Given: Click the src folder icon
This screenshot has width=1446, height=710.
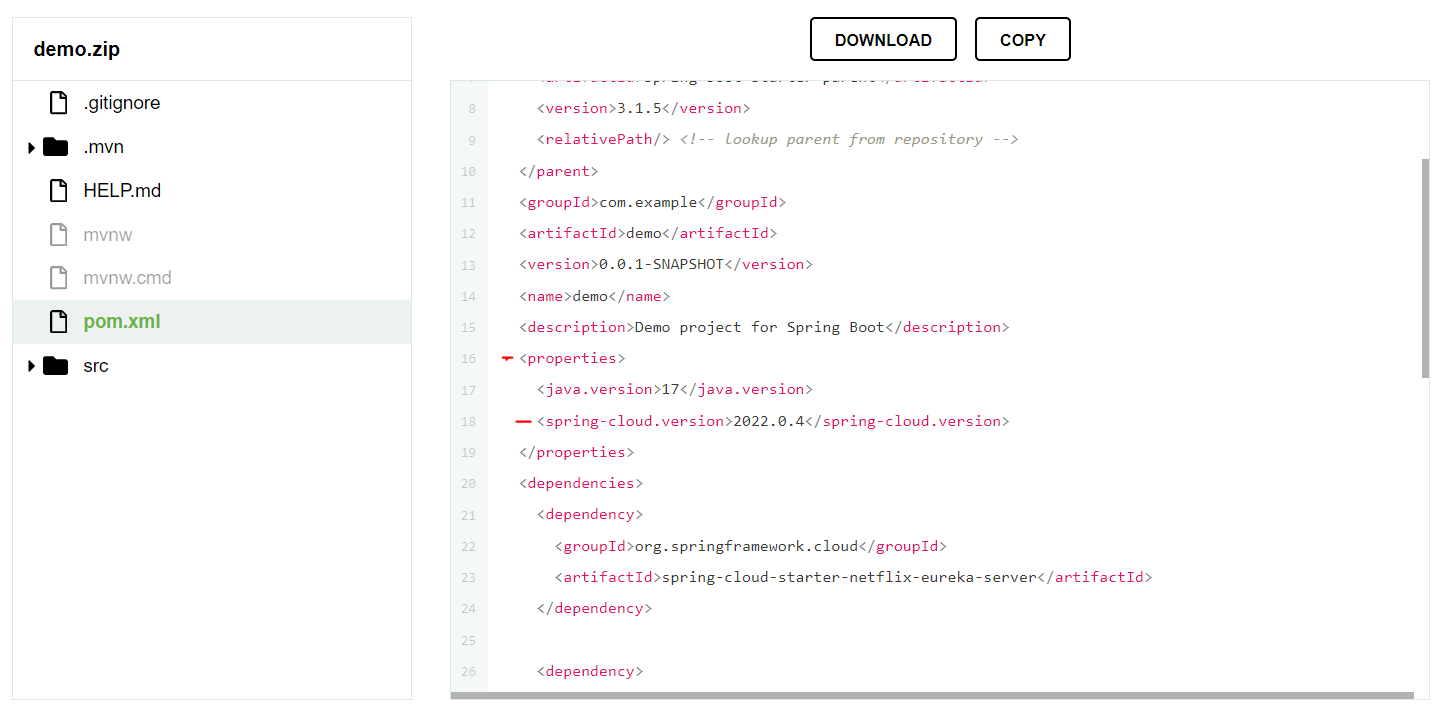Looking at the screenshot, I should click(56, 366).
